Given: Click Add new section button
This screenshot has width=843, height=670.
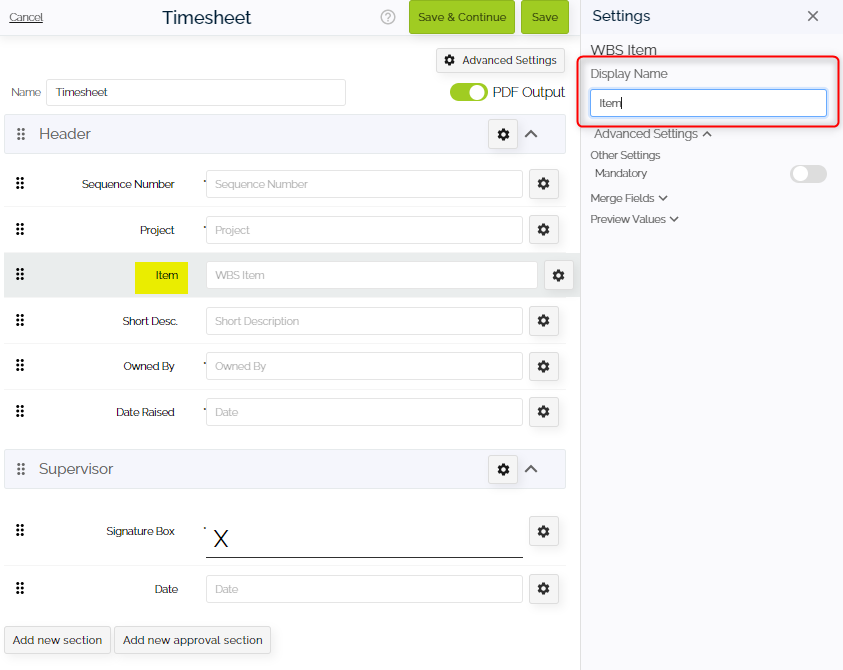Looking at the screenshot, I should pyautogui.click(x=58, y=640).
